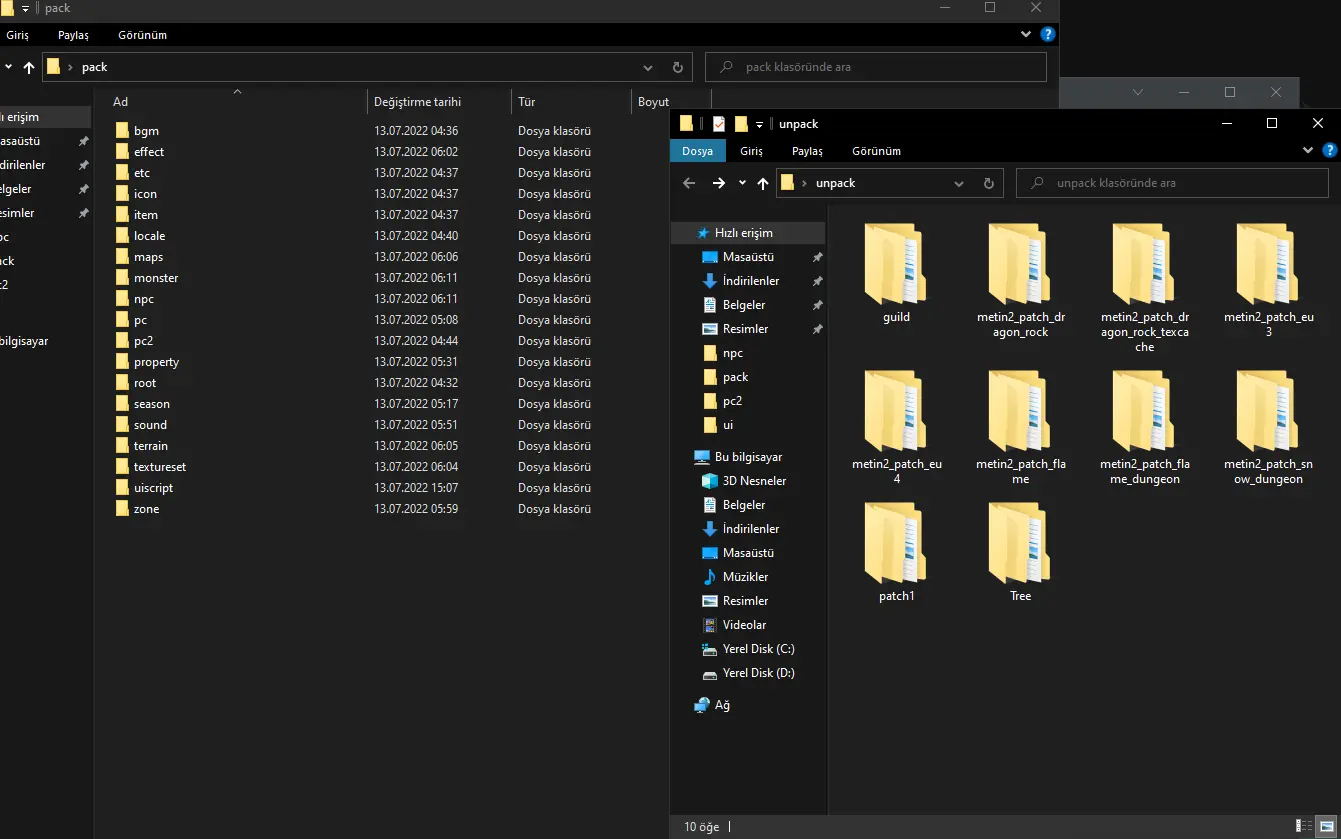Click breadcrumb chevron before unpack
The width and height of the screenshot is (1341, 839).
click(805, 183)
